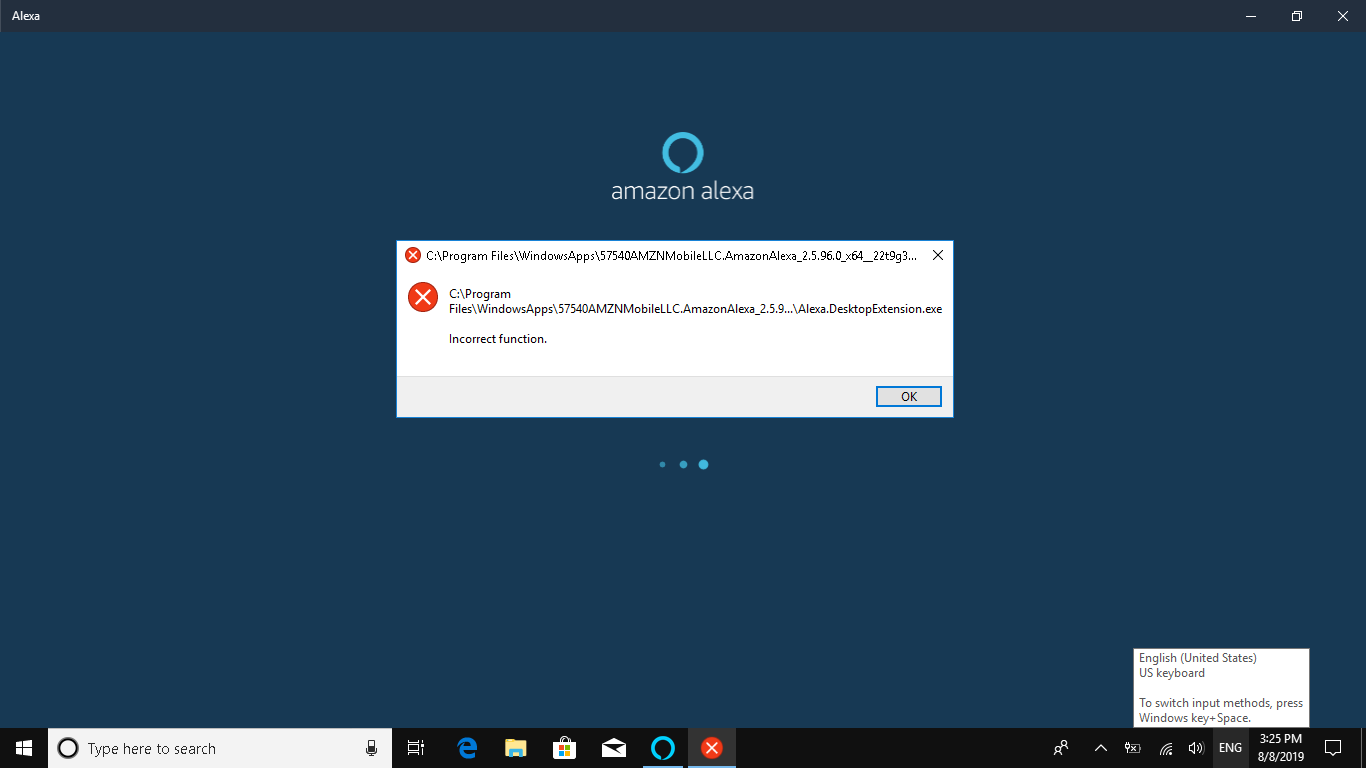Restore down the Alexa window
The image size is (1366, 768).
1297,16
